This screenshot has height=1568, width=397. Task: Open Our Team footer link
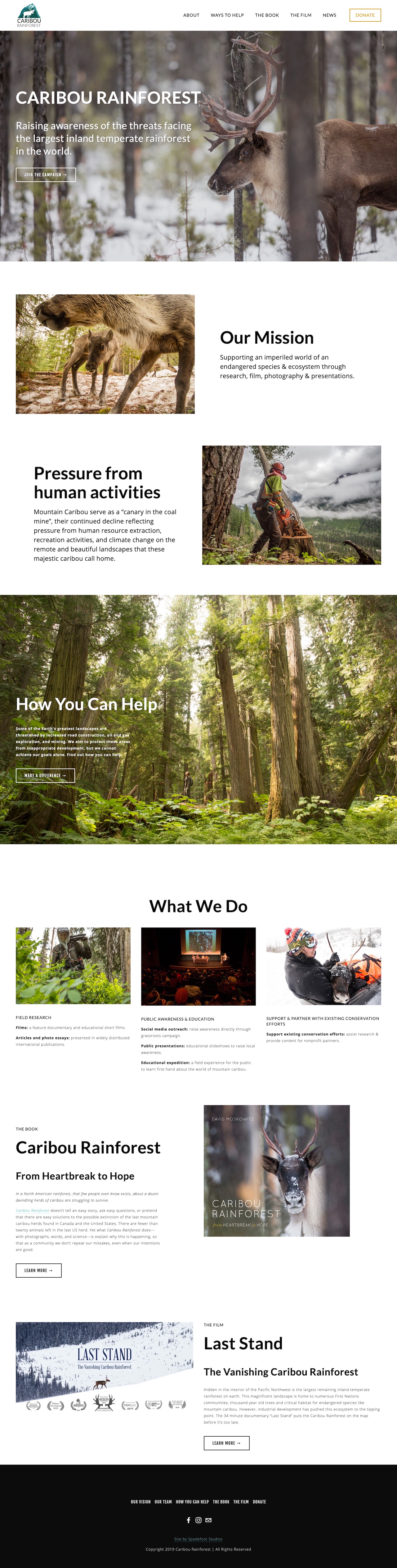(163, 1502)
